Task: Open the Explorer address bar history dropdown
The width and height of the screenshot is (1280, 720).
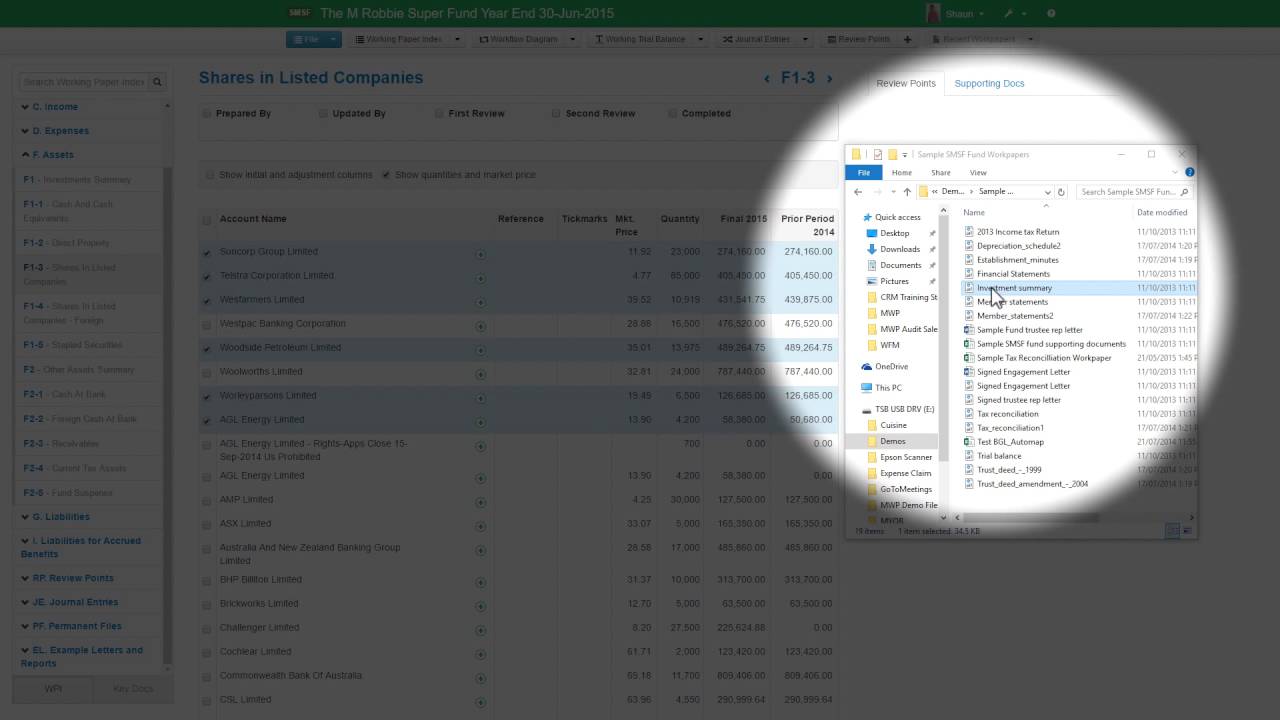Action: click(x=1047, y=192)
